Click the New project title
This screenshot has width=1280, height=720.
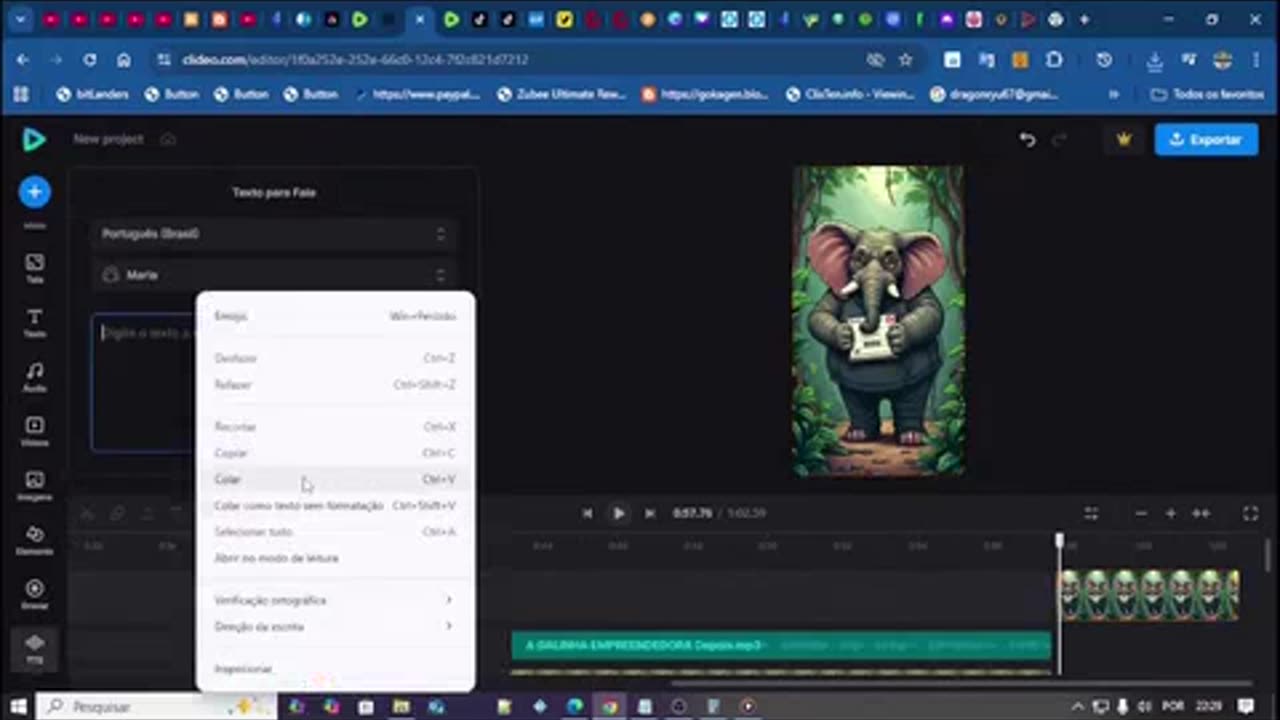click(x=108, y=139)
